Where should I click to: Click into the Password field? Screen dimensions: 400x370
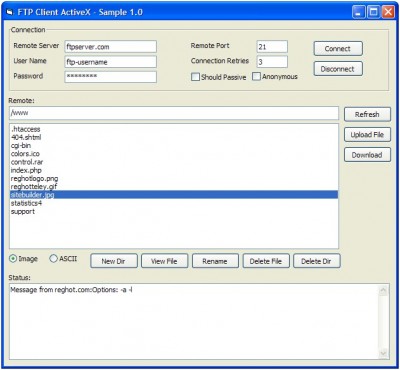110,77
